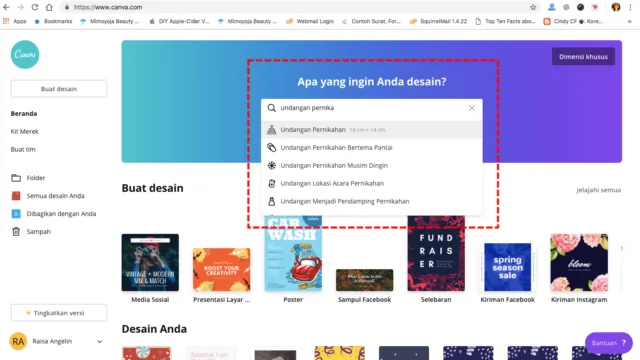Click the Semua desain Anda icon
Screen dimensions: 640x360
[16, 196]
